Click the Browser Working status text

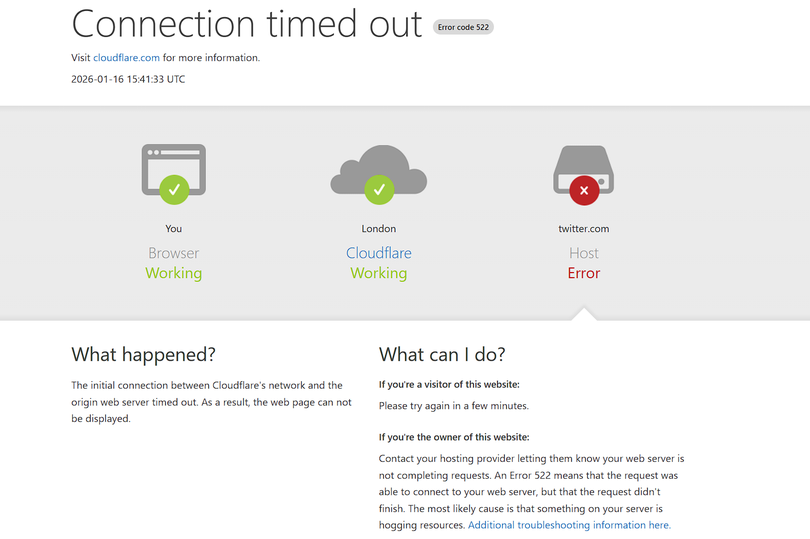(173, 273)
